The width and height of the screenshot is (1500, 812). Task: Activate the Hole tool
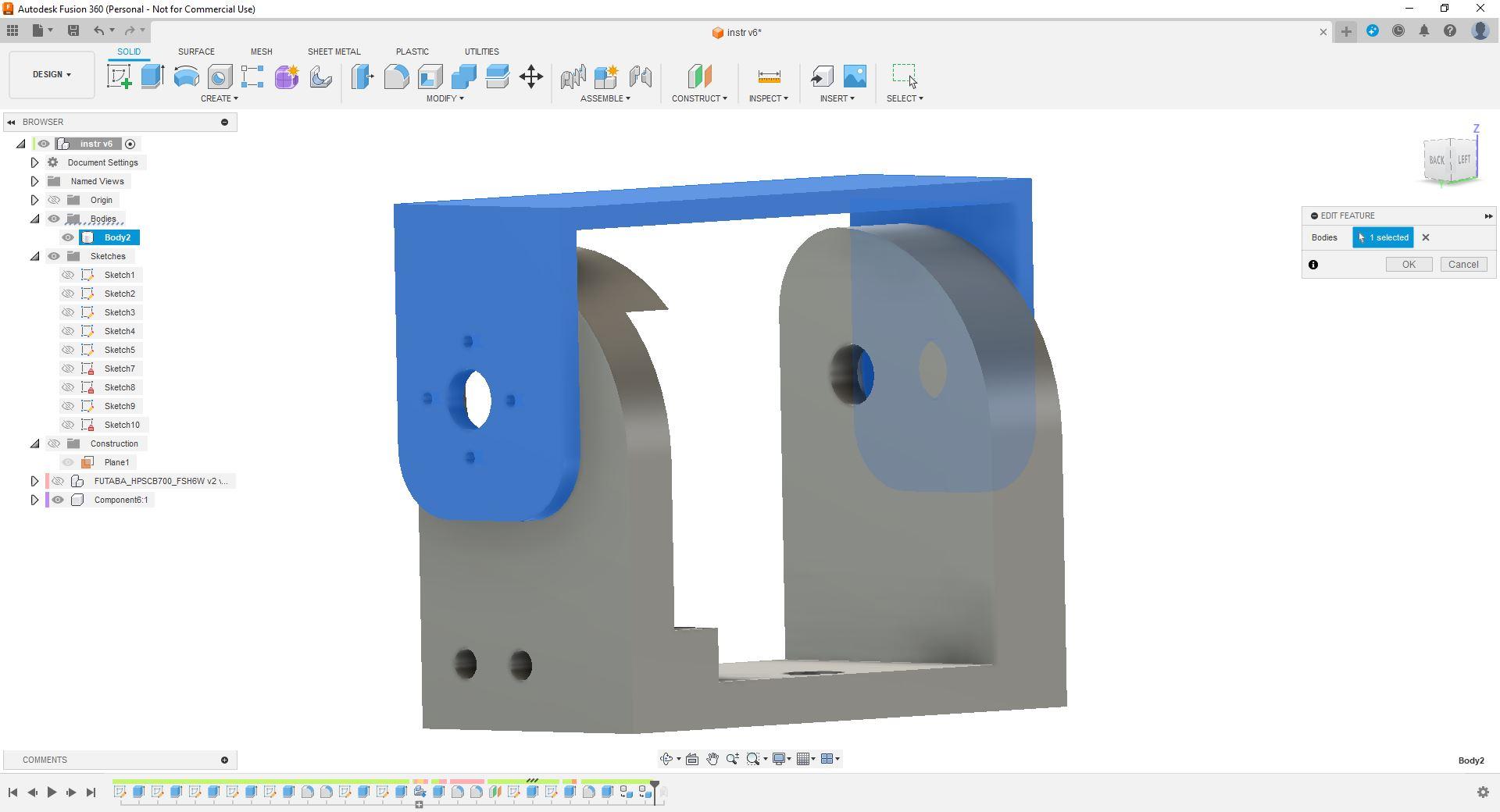[220, 77]
